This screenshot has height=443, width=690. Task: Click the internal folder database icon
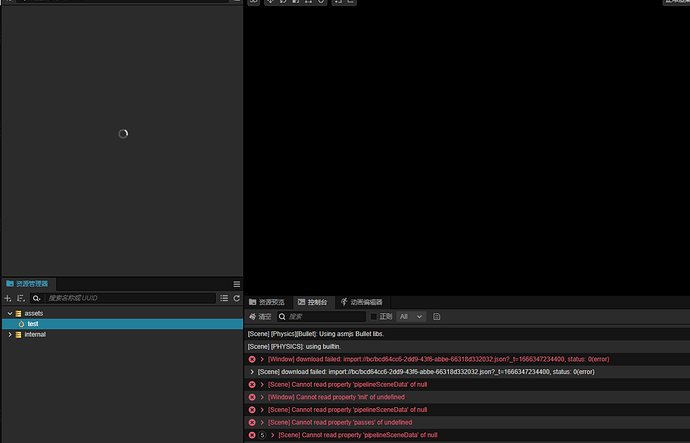[x=18, y=335]
